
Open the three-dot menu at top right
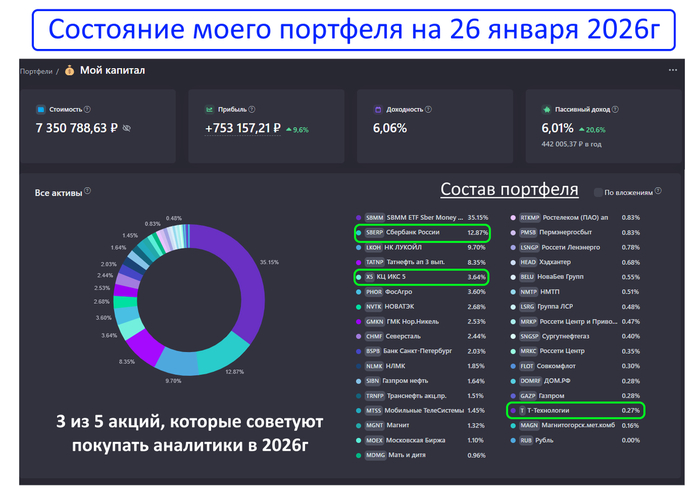(673, 71)
